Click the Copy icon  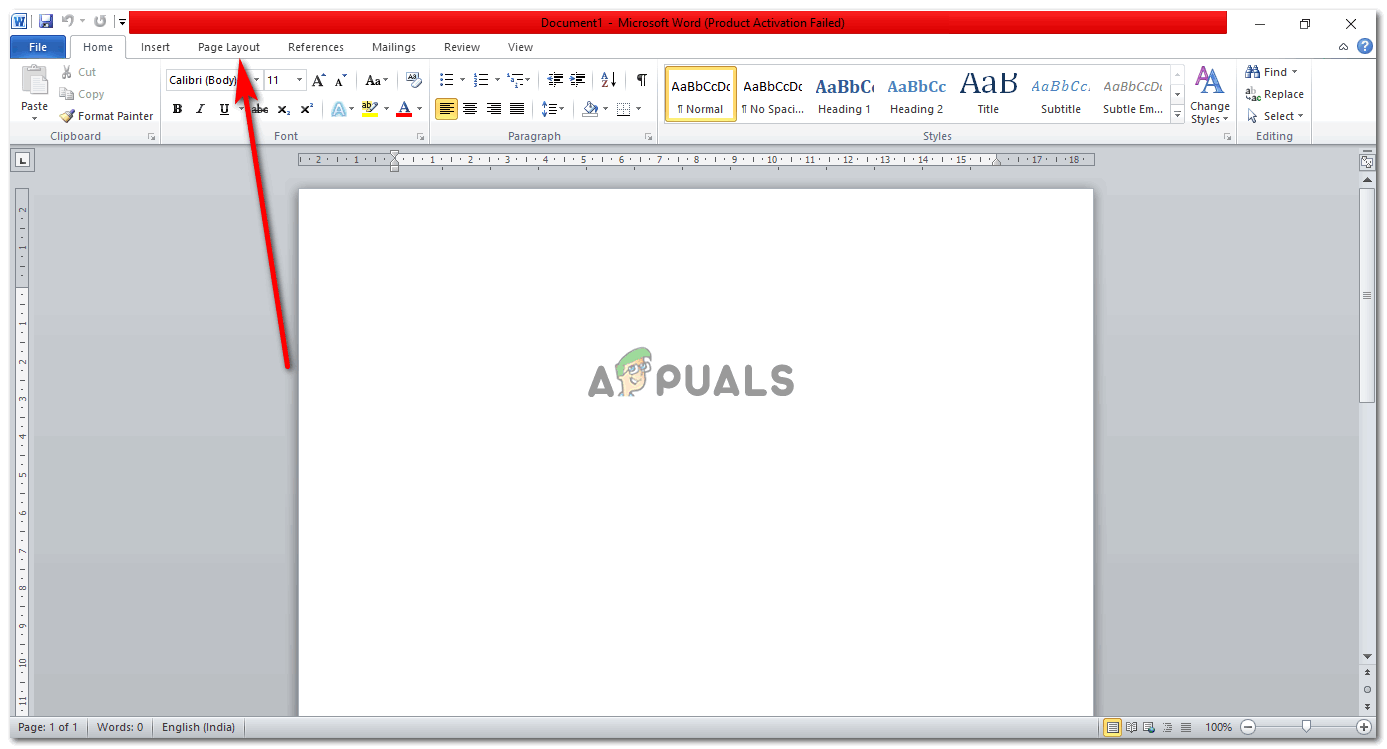(x=67, y=94)
